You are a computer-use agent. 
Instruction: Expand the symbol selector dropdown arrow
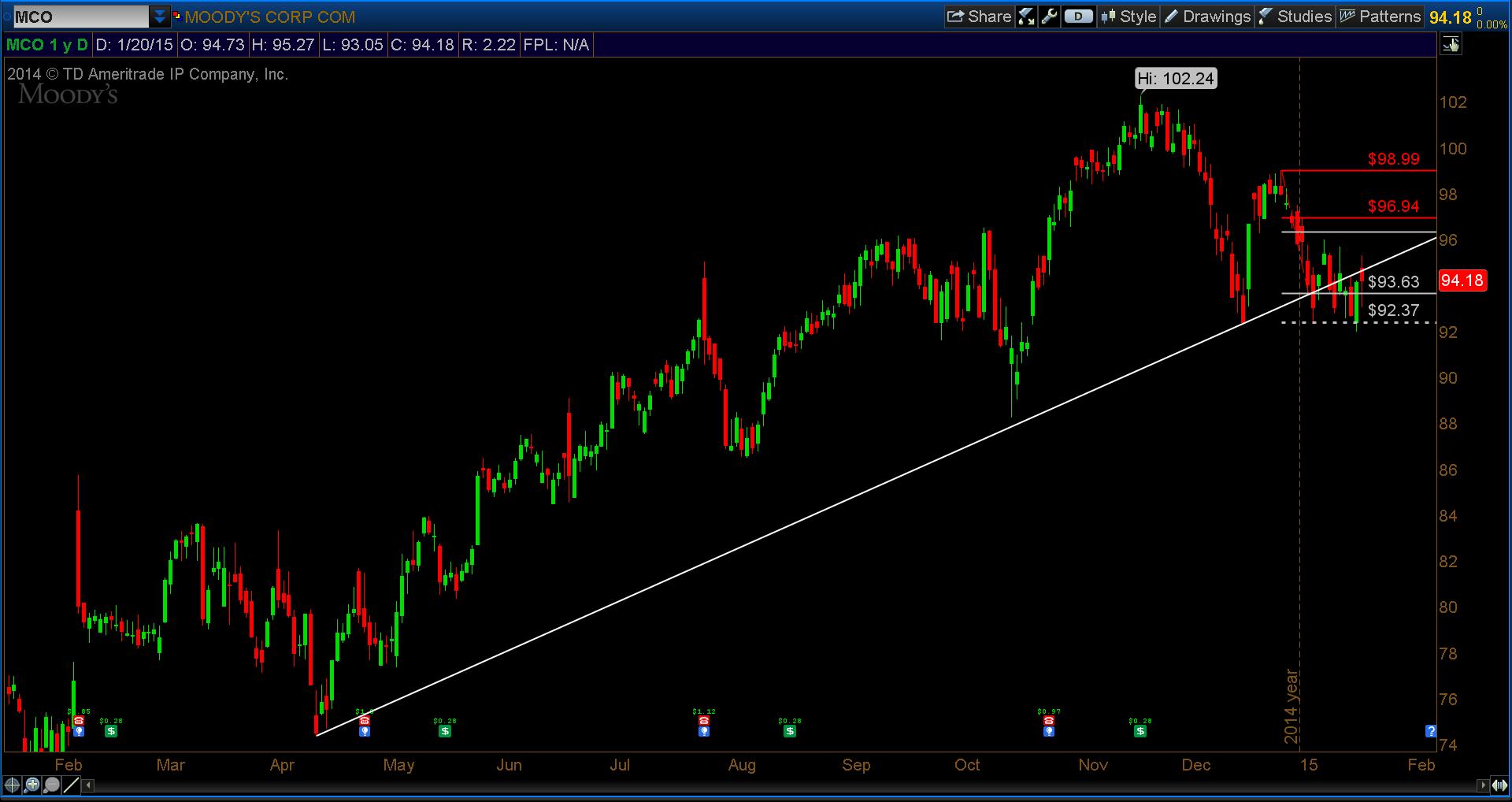pos(160,17)
